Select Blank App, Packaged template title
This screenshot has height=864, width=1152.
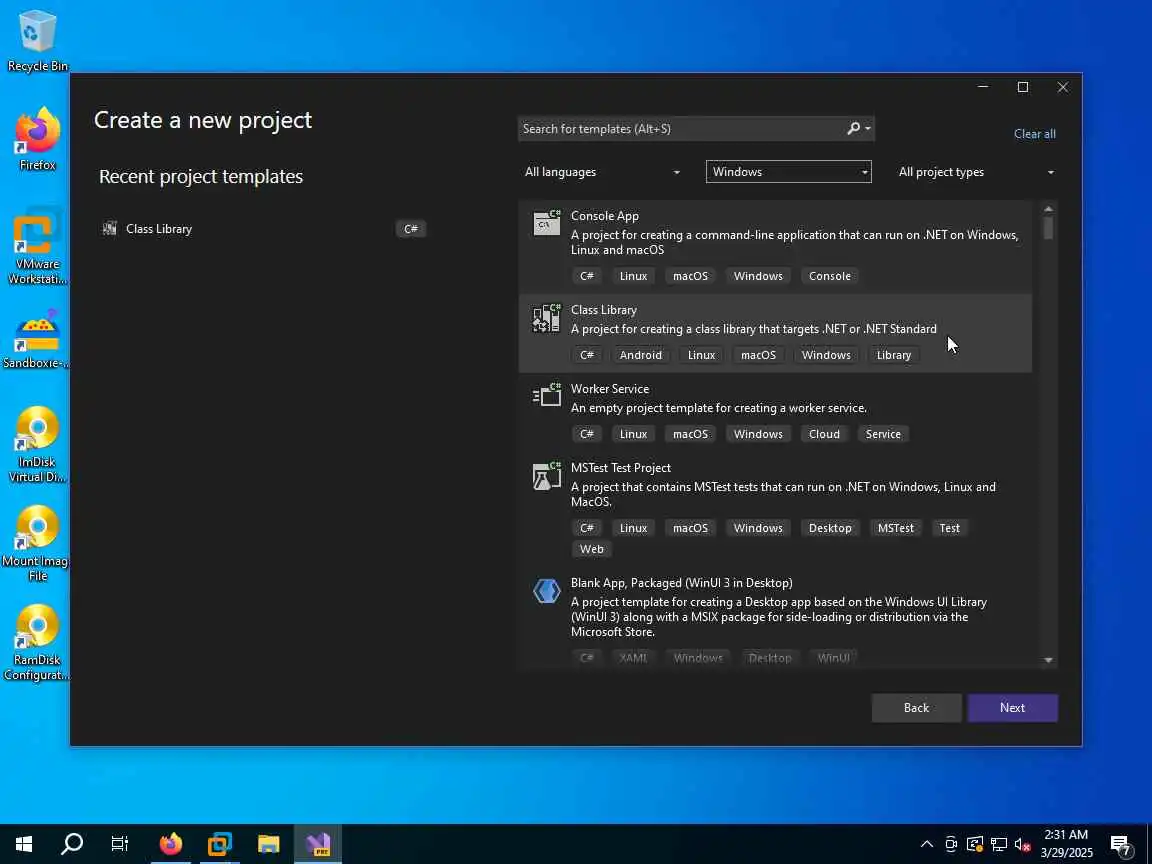coord(682,583)
